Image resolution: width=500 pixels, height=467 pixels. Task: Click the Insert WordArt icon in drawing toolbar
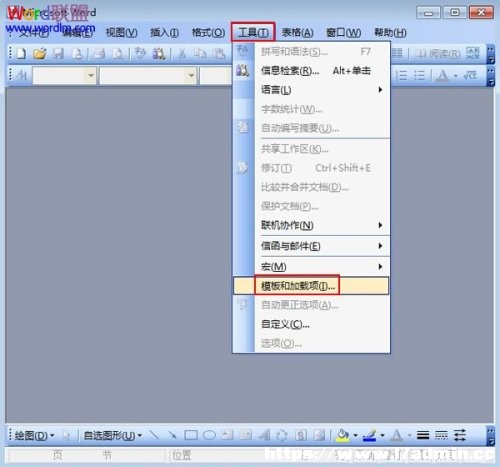pyautogui.click(x=264, y=435)
